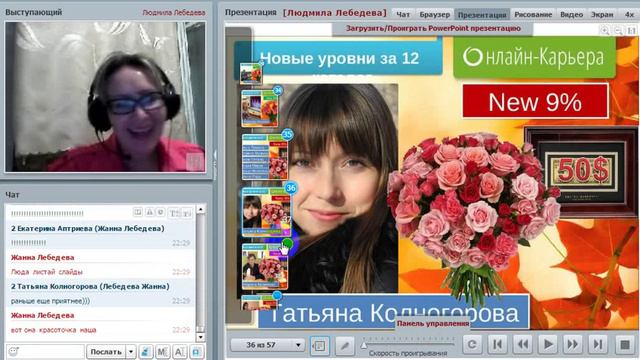Image resolution: width=640 pixels, height=360 pixels.
Task: Click the Онлайн-Карьера green logo
Action: (x=534, y=57)
